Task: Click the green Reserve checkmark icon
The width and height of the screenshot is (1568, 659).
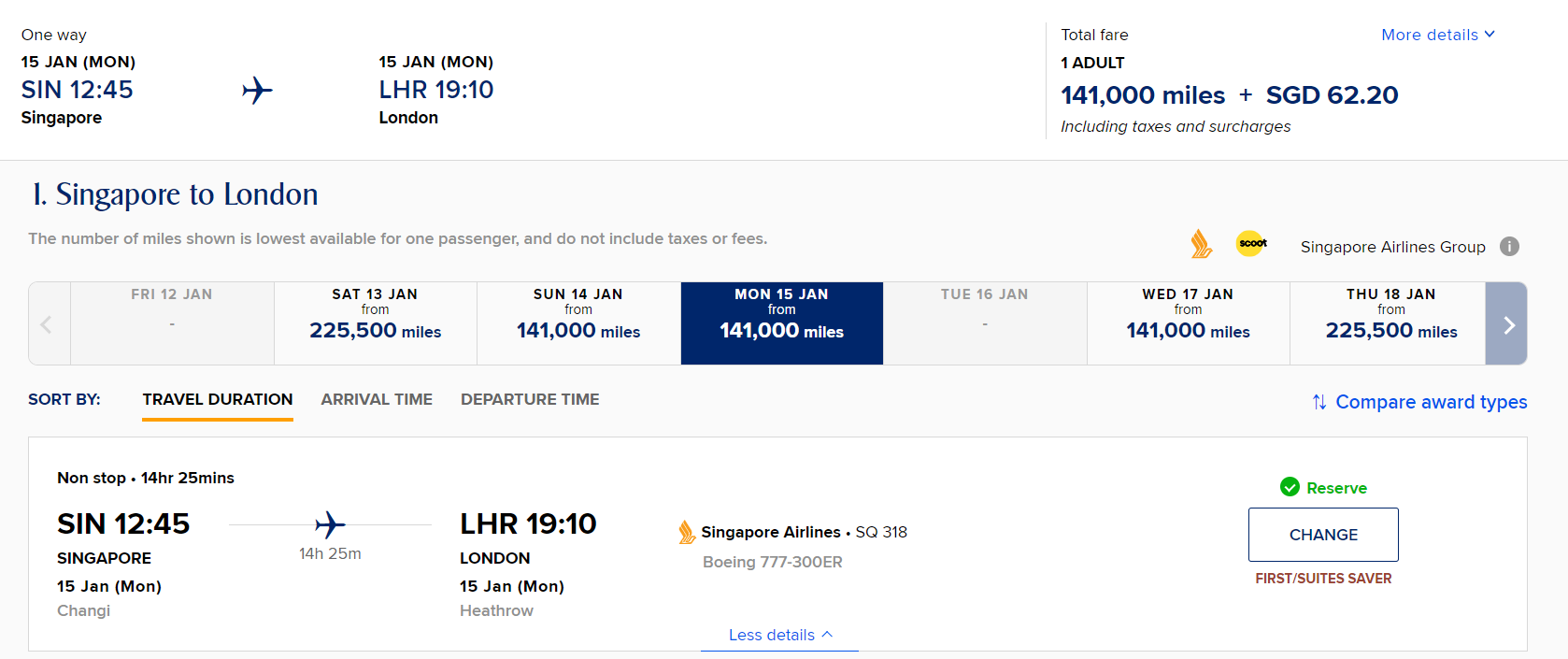Action: coord(1290,487)
